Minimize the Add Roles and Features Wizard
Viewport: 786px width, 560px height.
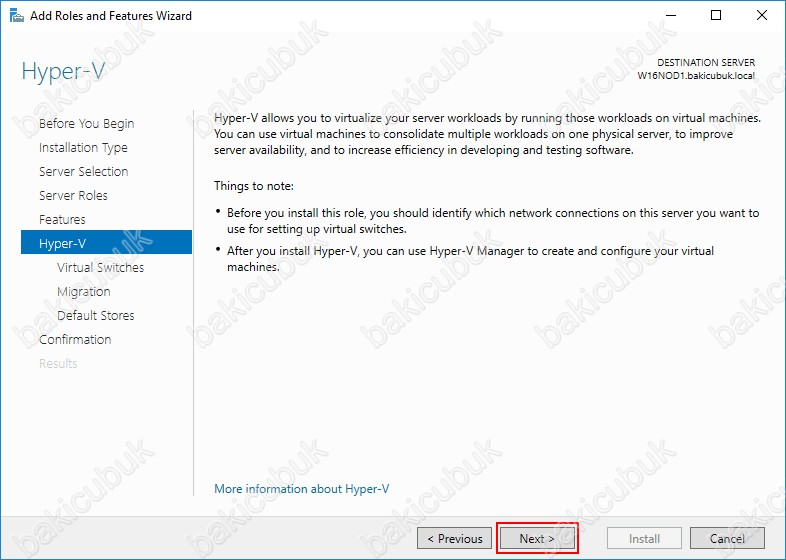668,16
